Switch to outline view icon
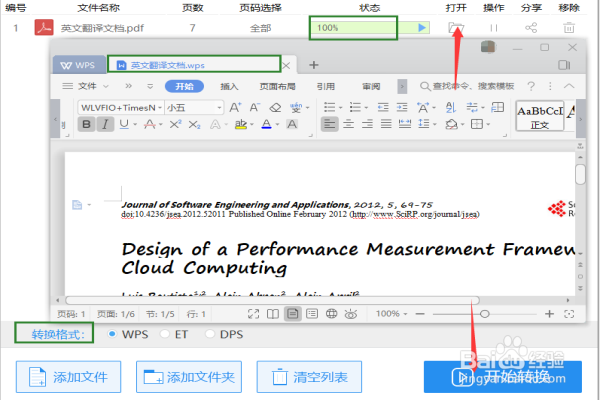The image size is (600, 400). pyautogui.click(x=312, y=314)
